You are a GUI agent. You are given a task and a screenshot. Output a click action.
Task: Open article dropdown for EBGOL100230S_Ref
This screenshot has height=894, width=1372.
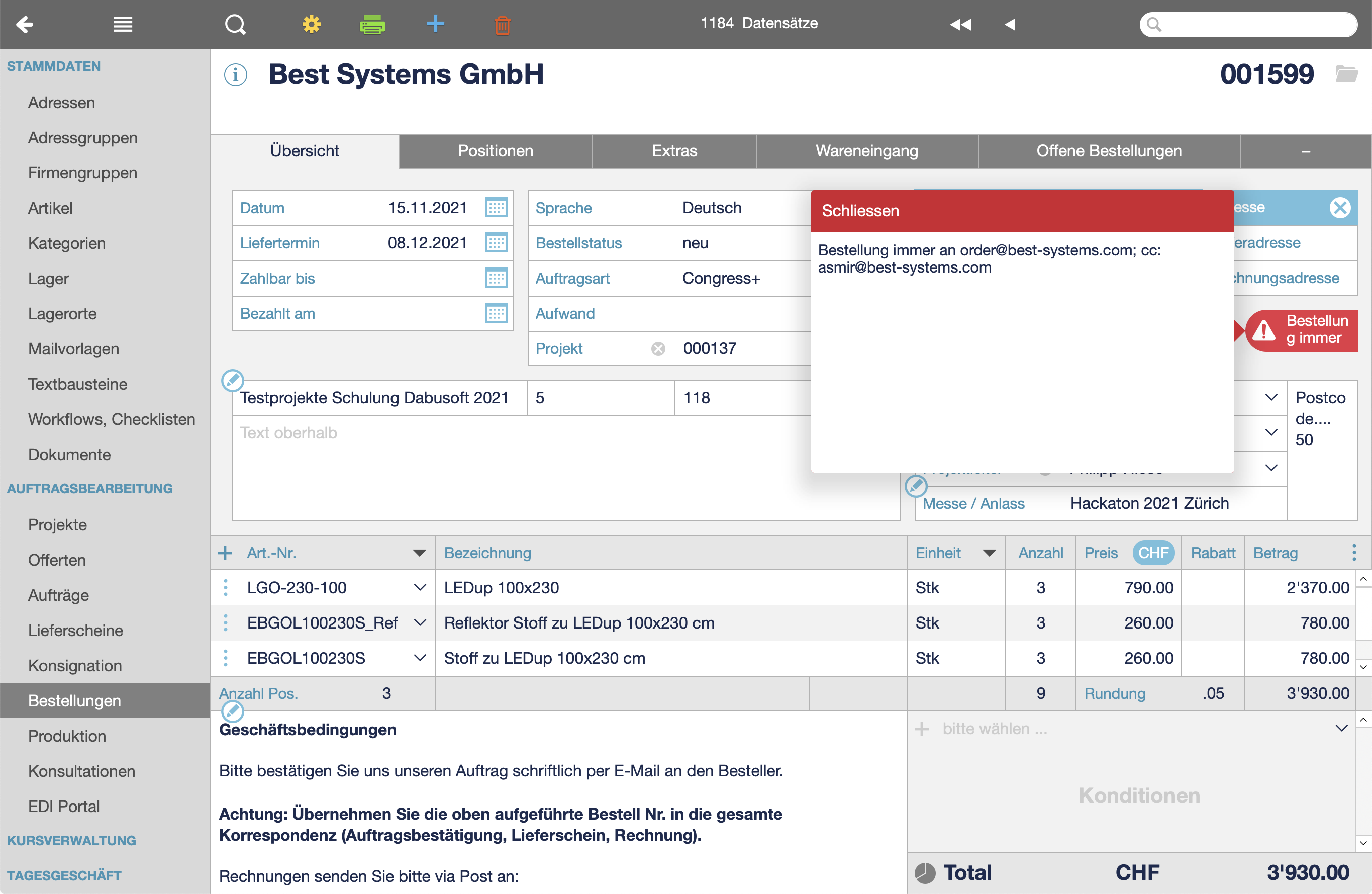[420, 623]
